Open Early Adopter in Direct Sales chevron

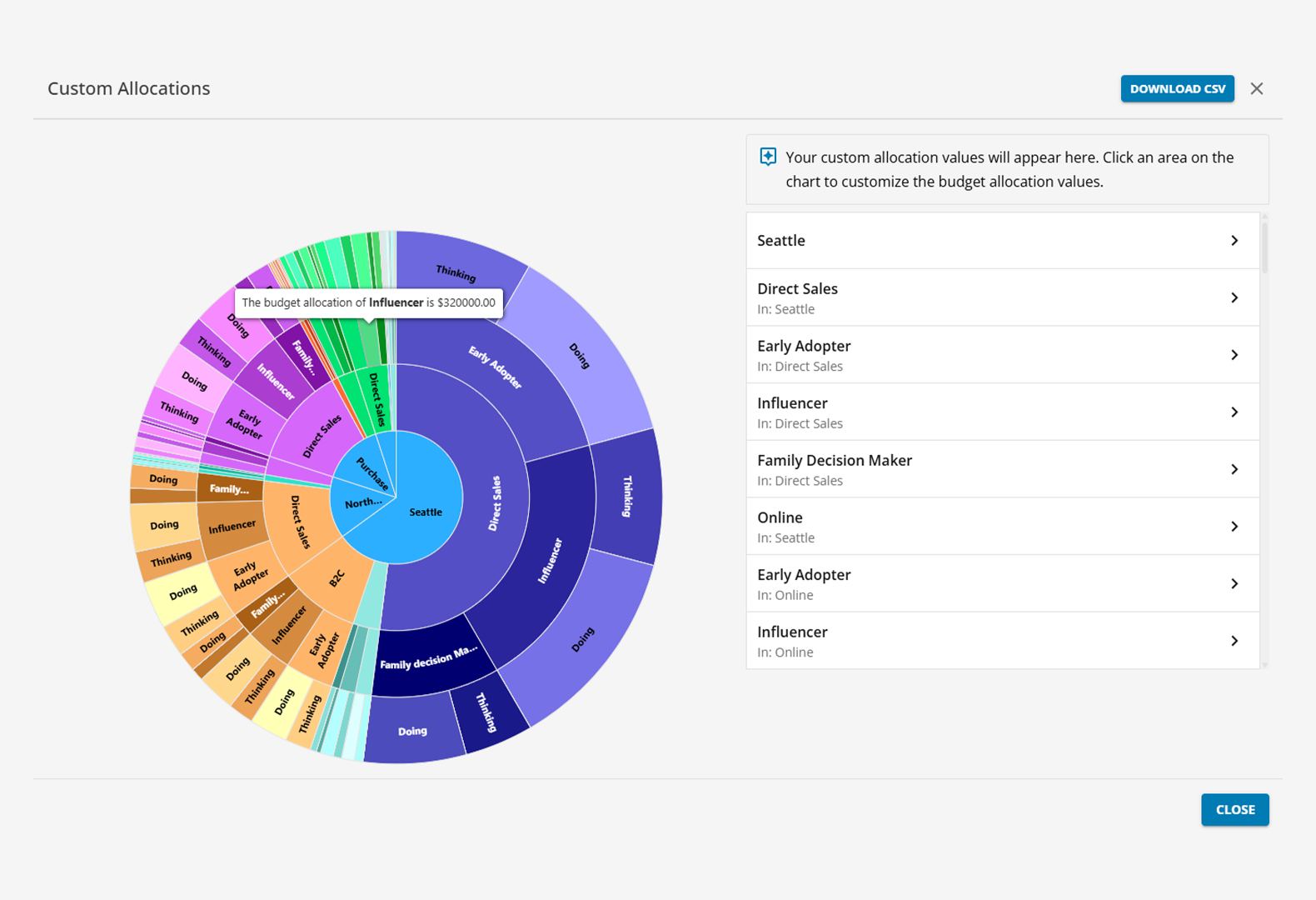pyautogui.click(x=1234, y=355)
